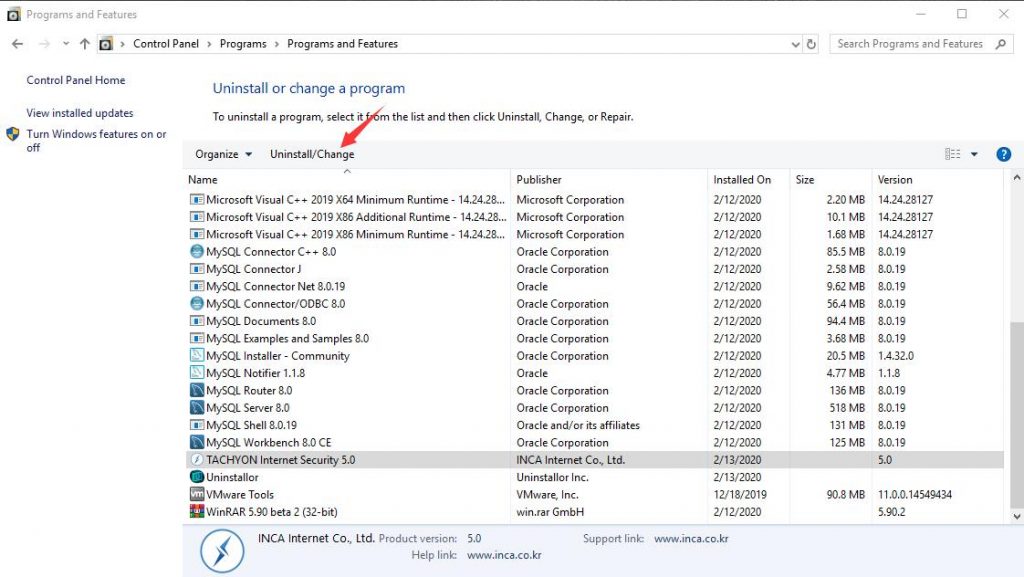The height and width of the screenshot is (577, 1024).
Task: Click 'VMware, Inc.' publisher cell
Action: click(x=547, y=494)
